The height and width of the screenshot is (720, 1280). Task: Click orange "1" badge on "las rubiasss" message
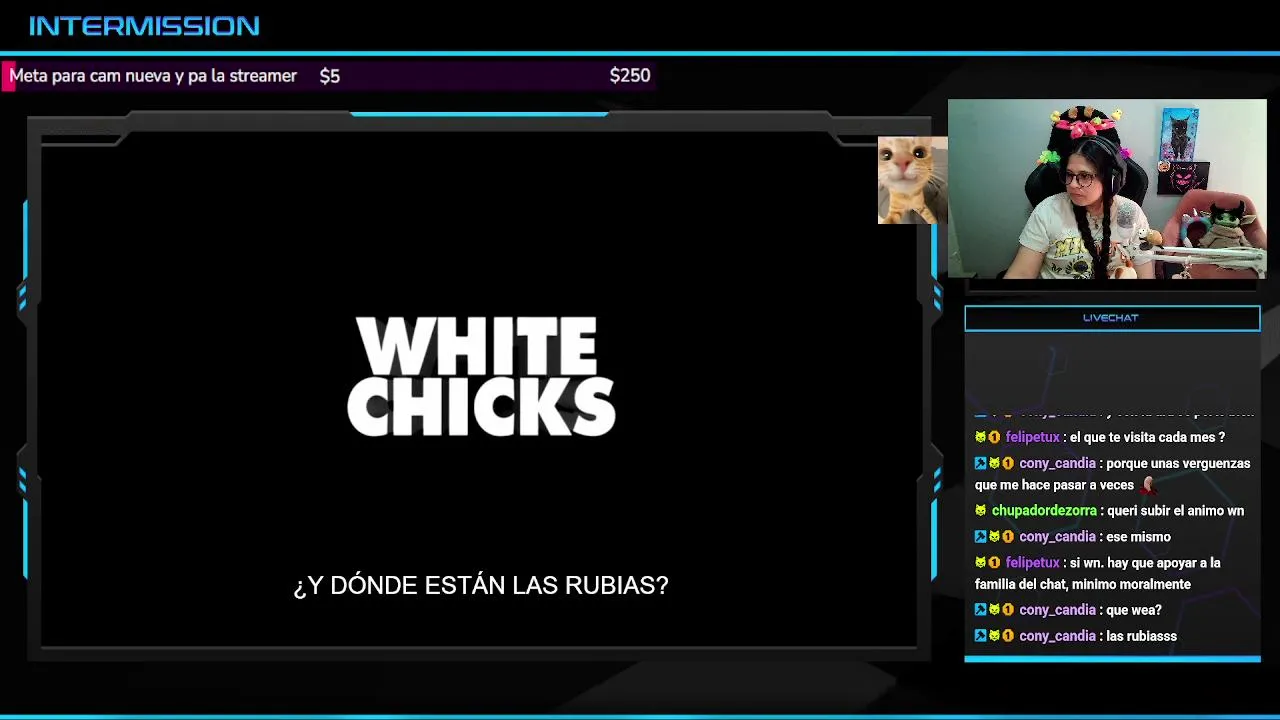tap(1008, 635)
